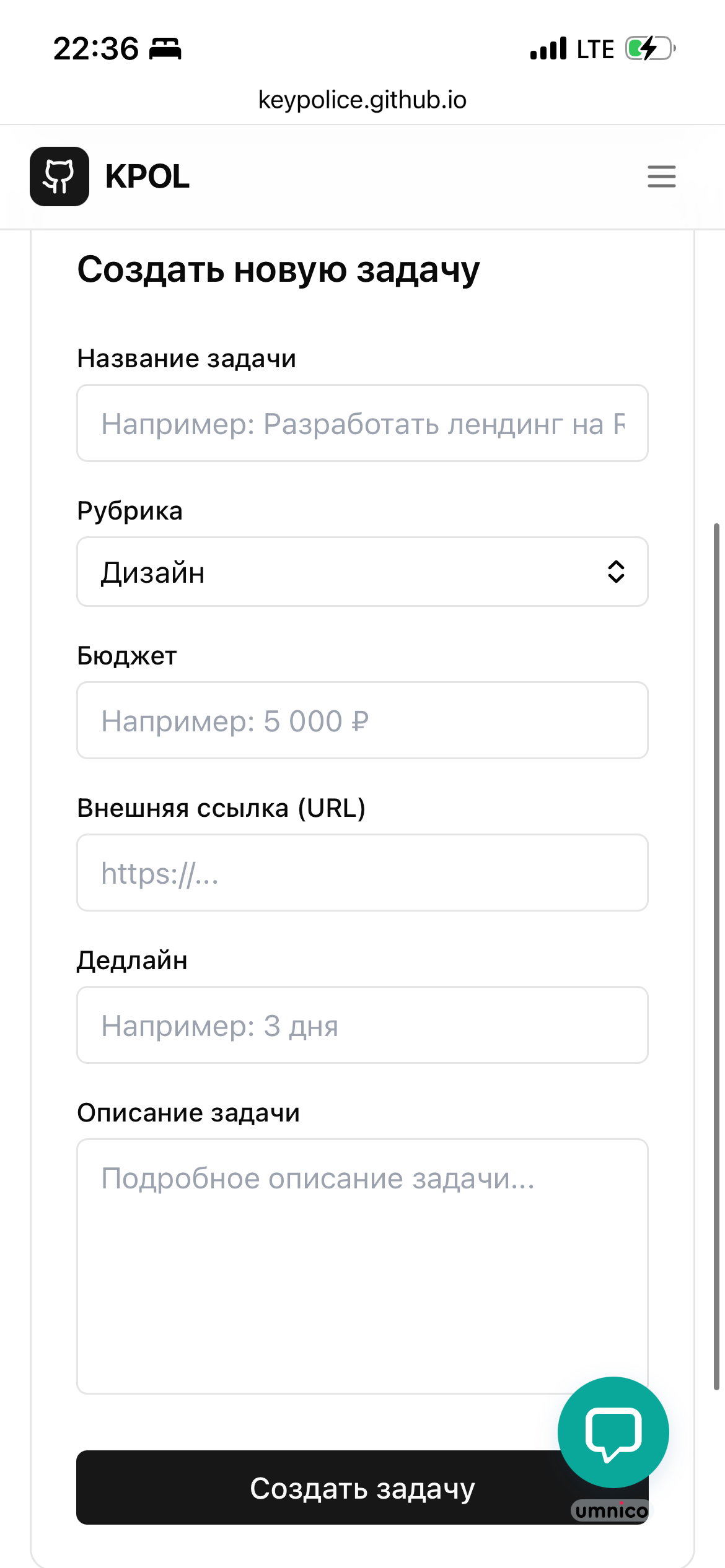
Task: Tap the keypolice.github.io address bar
Action: tap(362, 100)
